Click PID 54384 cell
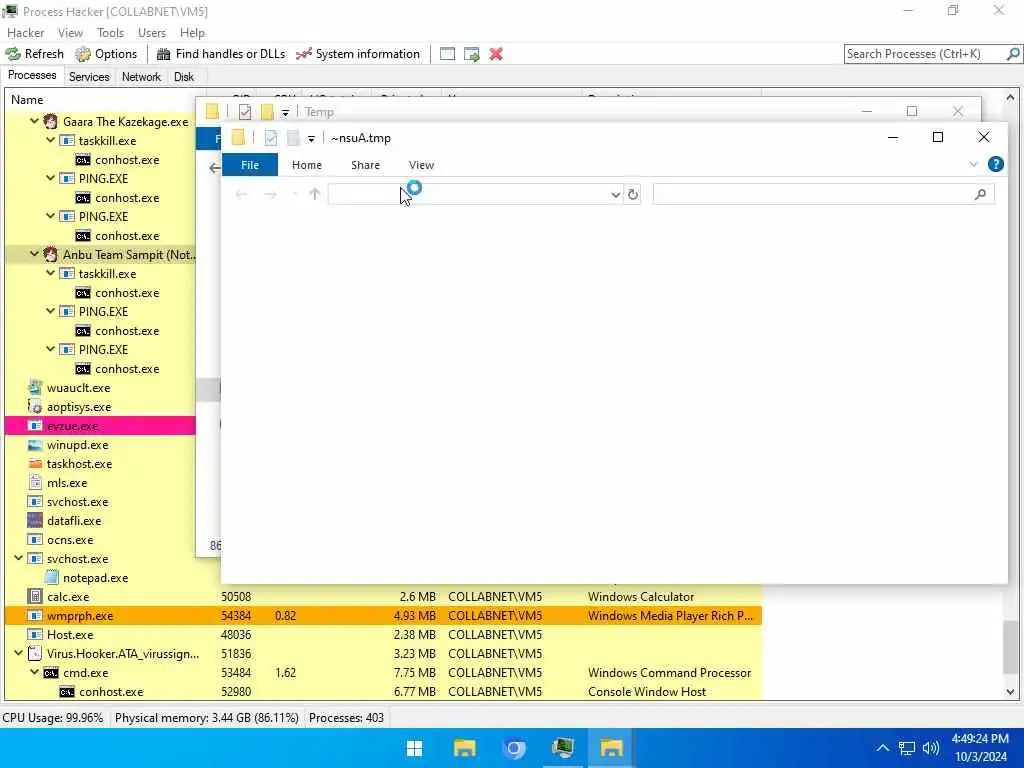The height and width of the screenshot is (768, 1024). coord(236,616)
